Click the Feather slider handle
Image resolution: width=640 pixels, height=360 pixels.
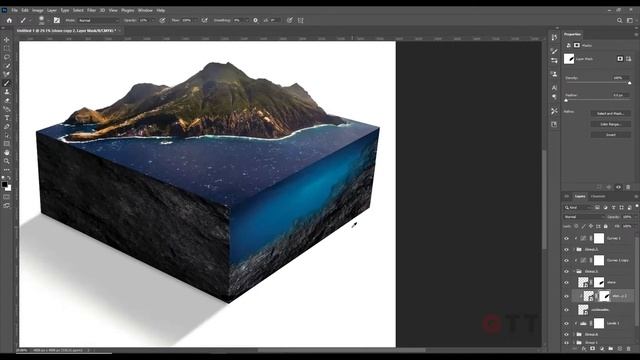pyautogui.click(x=566, y=100)
